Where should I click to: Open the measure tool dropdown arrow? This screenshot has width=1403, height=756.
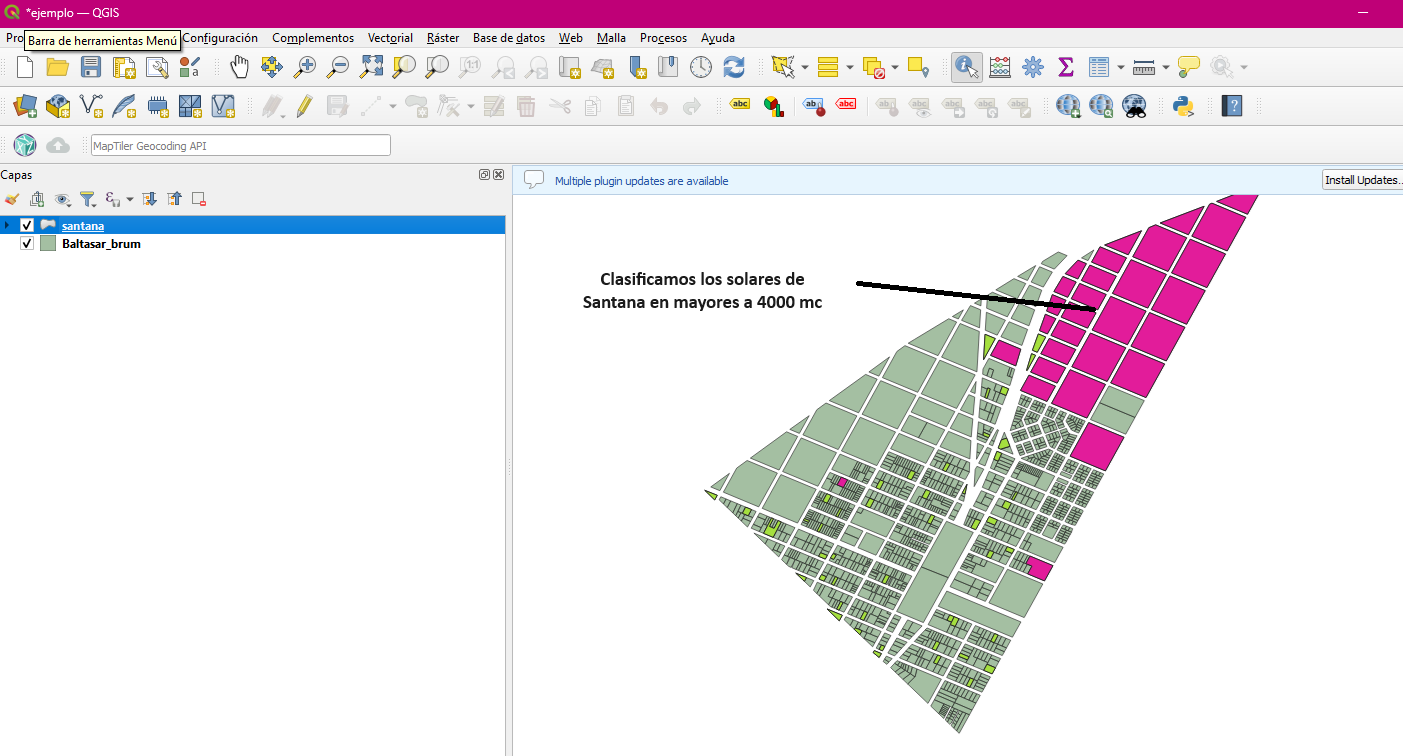1166,68
